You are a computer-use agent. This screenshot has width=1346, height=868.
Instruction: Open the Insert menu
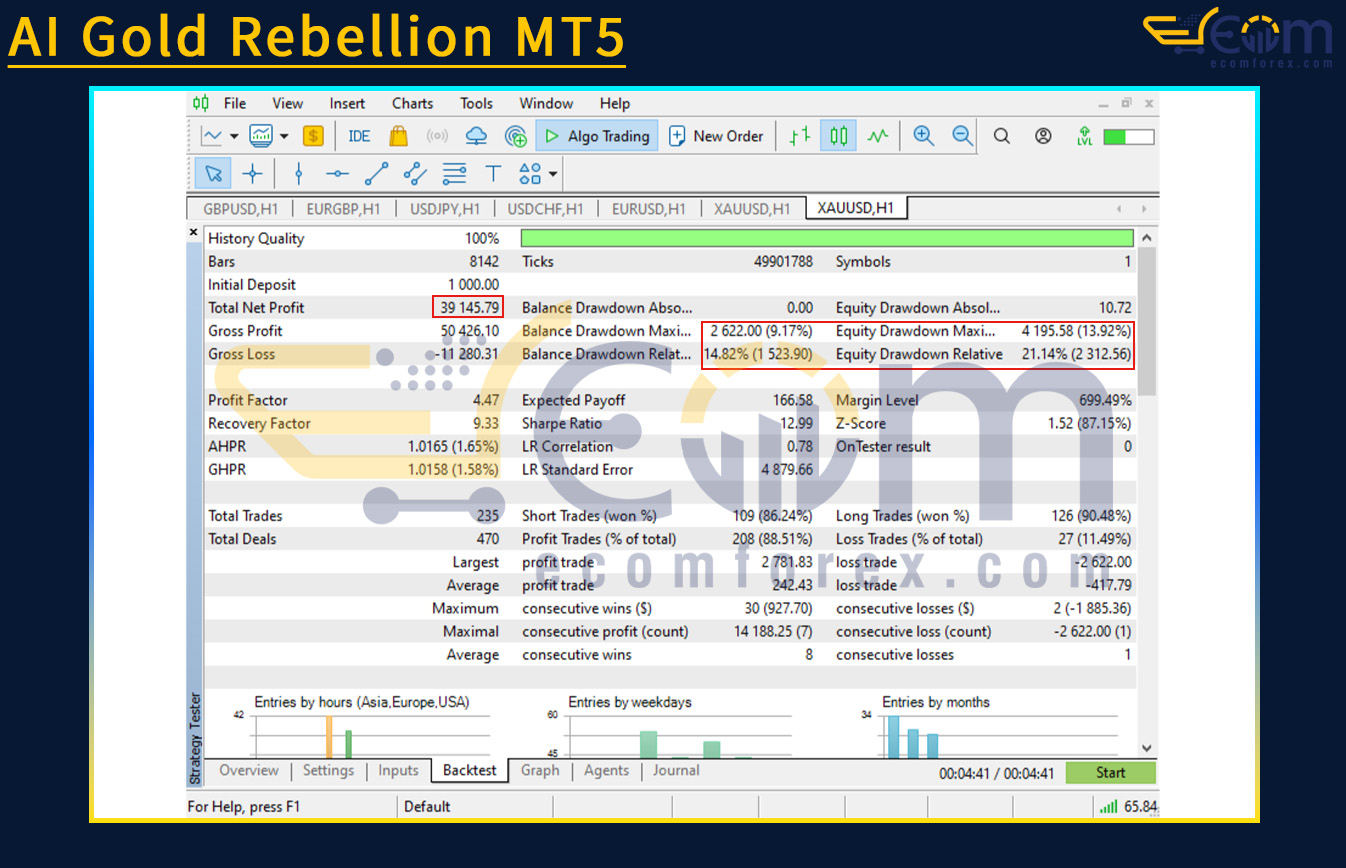point(347,103)
